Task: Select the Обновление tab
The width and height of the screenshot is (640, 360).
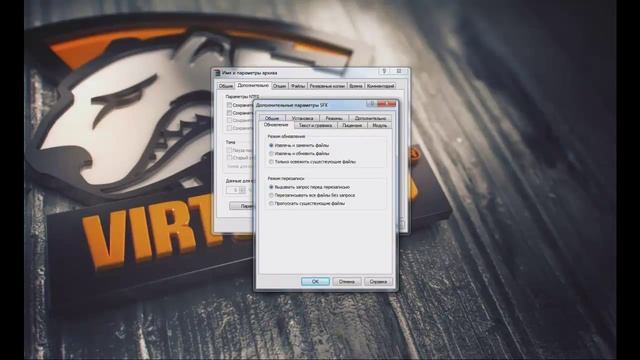Action: point(276,125)
